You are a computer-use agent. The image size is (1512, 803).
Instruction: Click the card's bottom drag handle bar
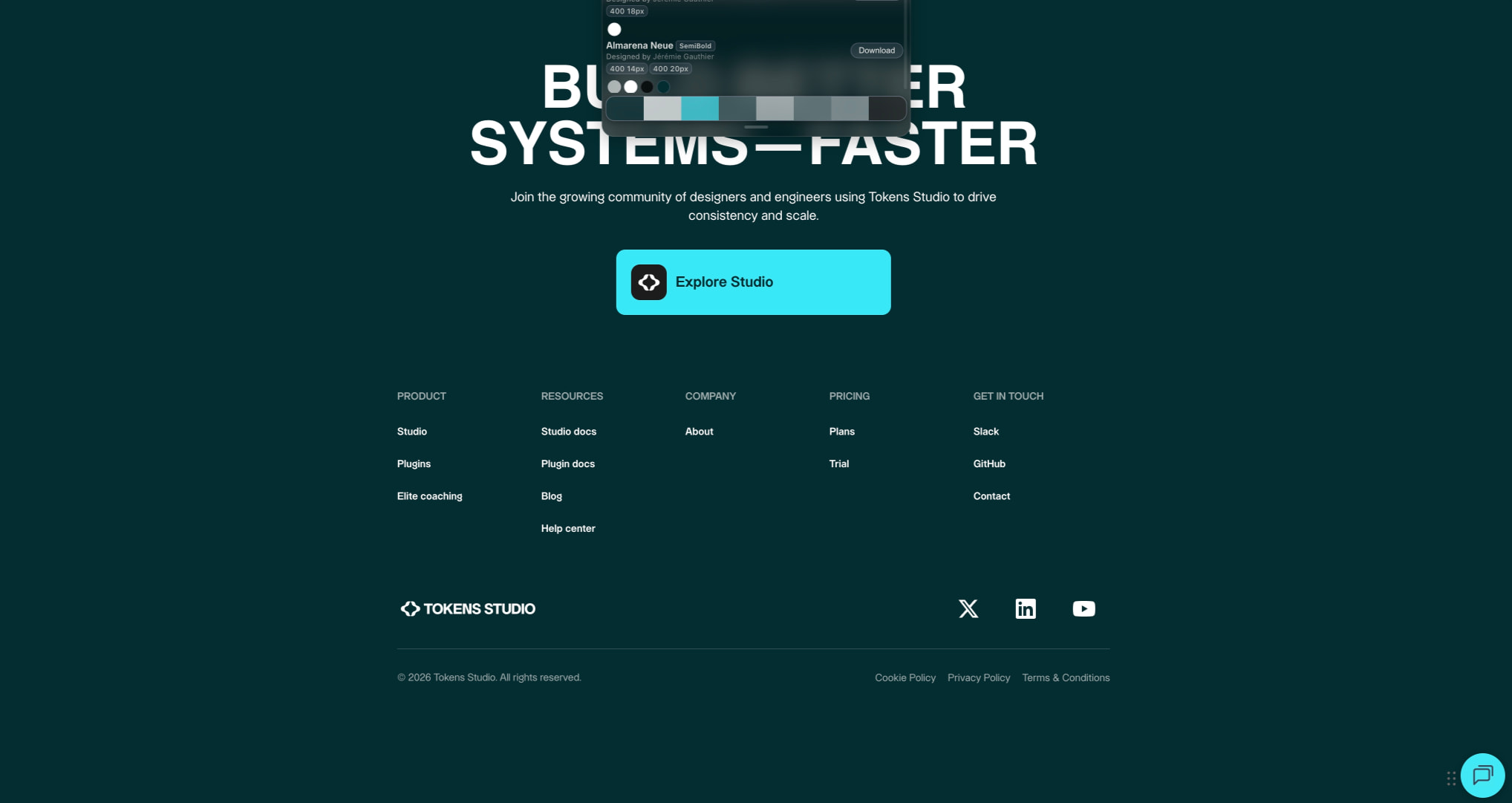tap(756, 127)
